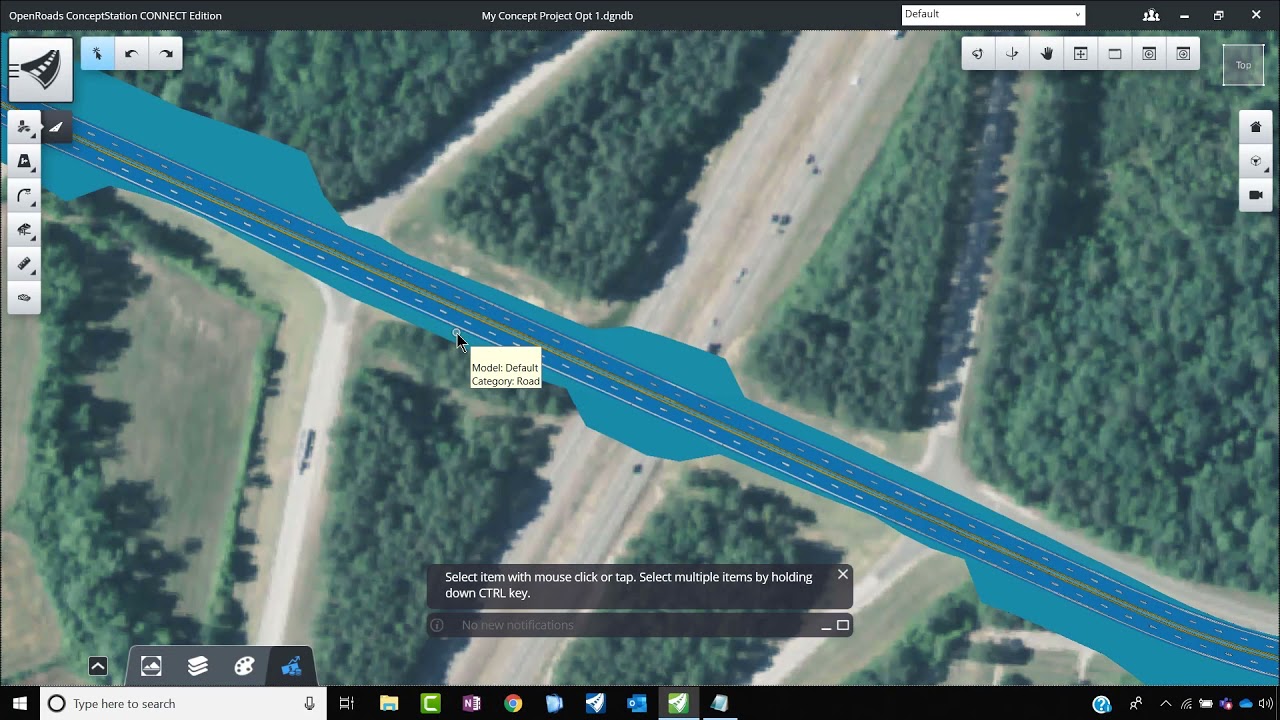This screenshot has height=720, width=1280.
Task: Click the No new notifications text
Action: pyautogui.click(x=517, y=625)
